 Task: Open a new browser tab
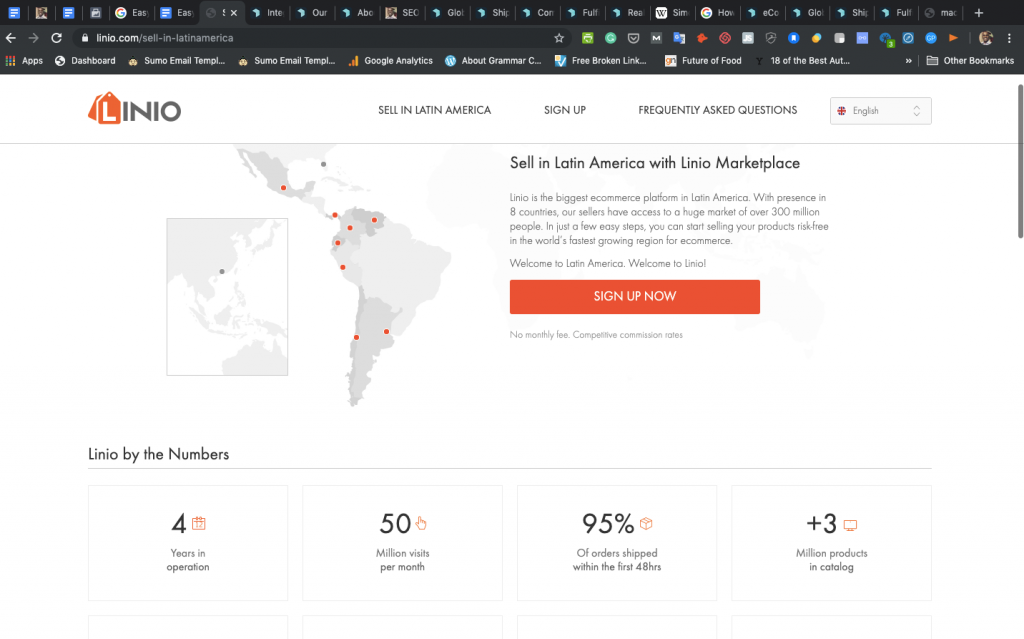click(978, 12)
